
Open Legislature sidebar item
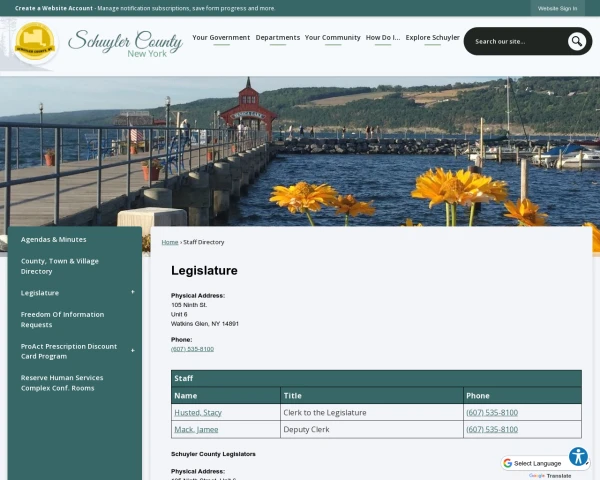tap(40, 293)
